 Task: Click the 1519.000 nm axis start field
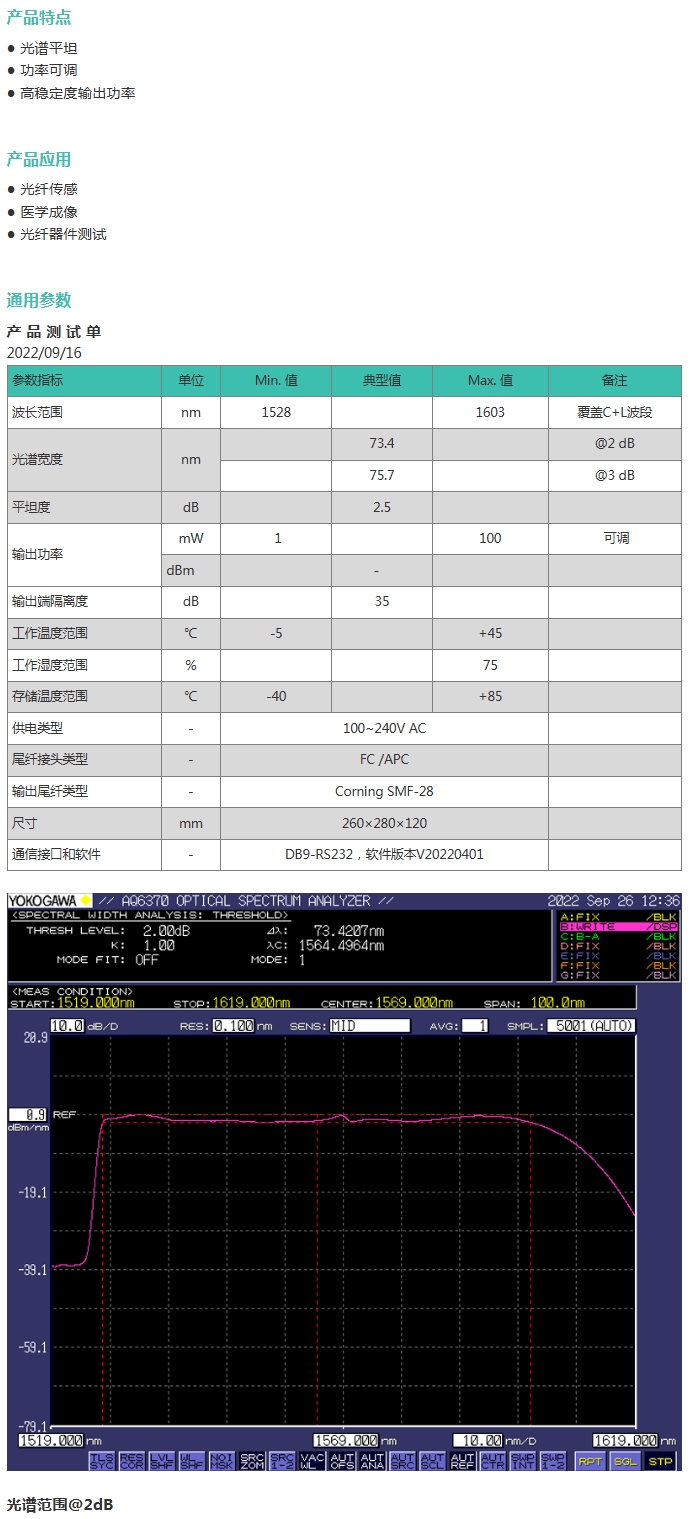pos(51,1440)
